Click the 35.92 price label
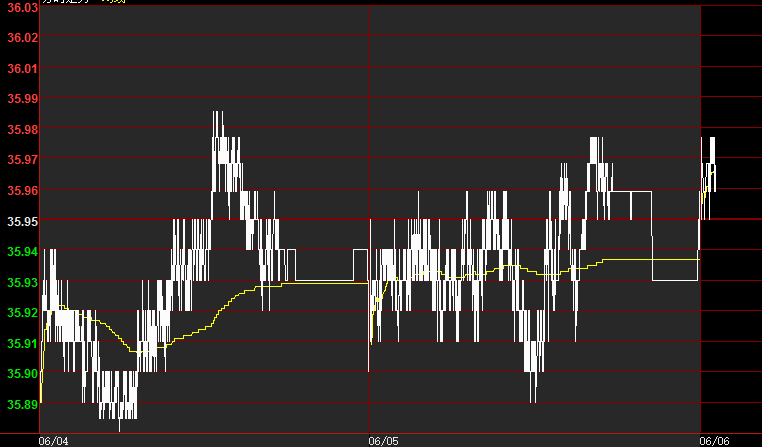 click(x=21, y=313)
